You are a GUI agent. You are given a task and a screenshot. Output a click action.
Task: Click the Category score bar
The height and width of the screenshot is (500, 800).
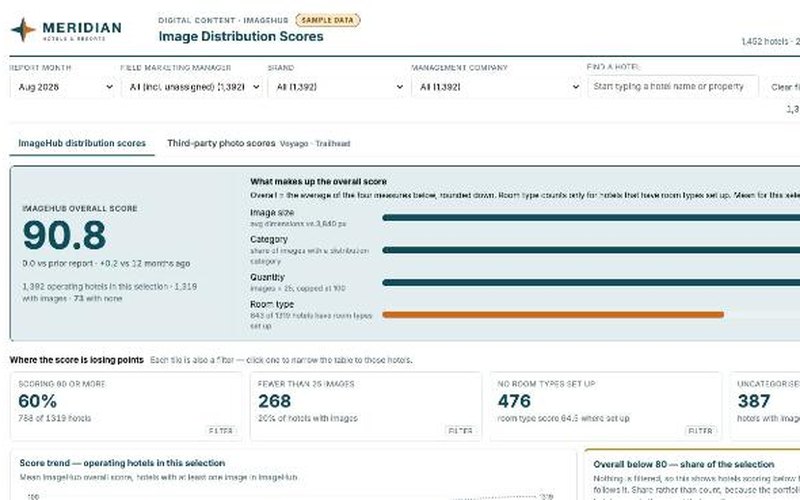click(x=591, y=250)
